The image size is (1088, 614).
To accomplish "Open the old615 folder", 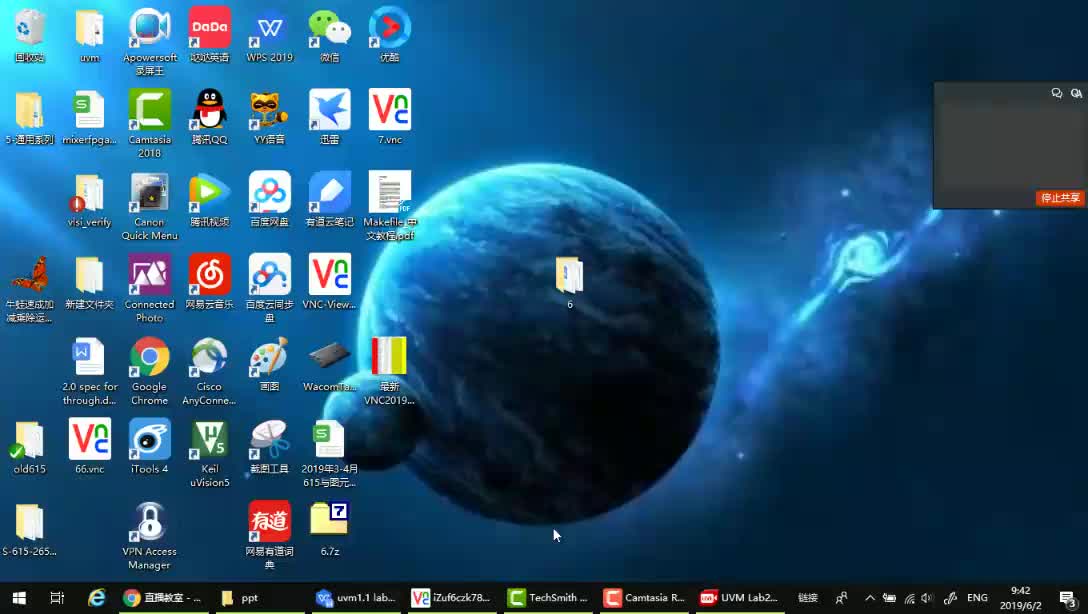I will point(29,446).
